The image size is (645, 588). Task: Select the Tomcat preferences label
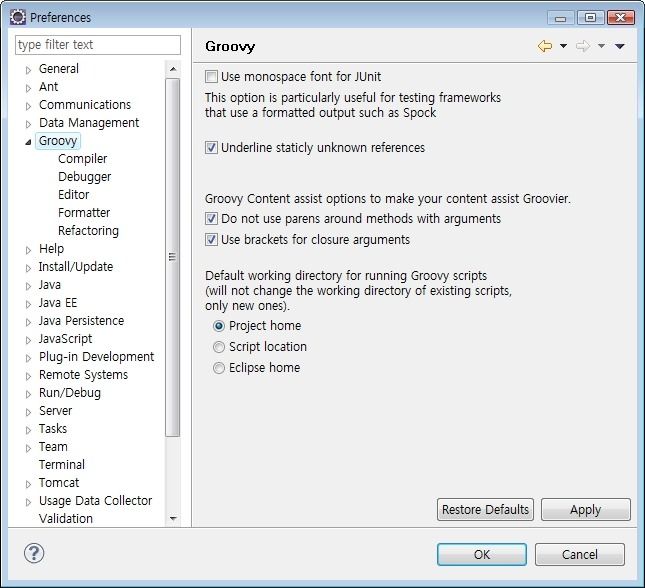pos(59,483)
